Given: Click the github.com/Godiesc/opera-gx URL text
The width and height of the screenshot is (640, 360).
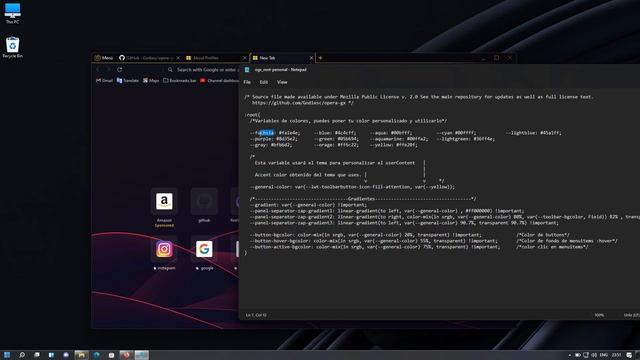Looking at the screenshot, I should click(x=299, y=103).
